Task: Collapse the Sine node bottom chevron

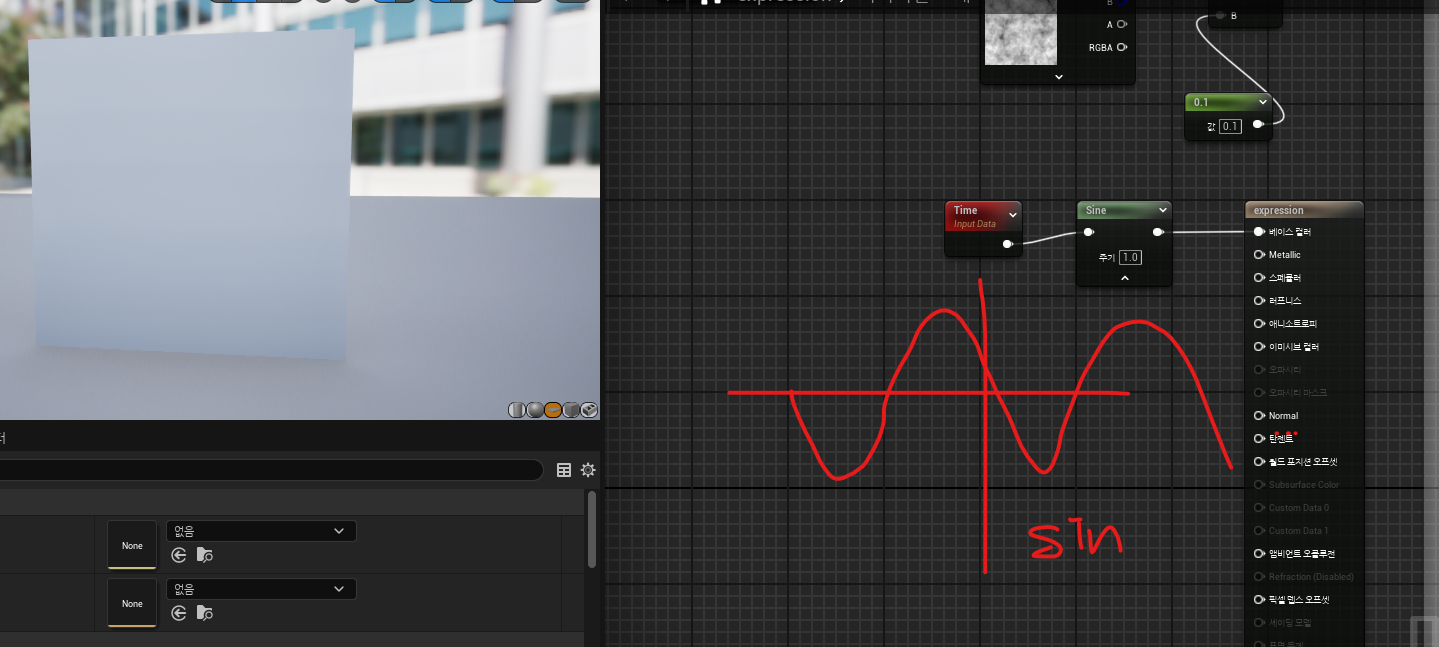Action: [x=1124, y=278]
